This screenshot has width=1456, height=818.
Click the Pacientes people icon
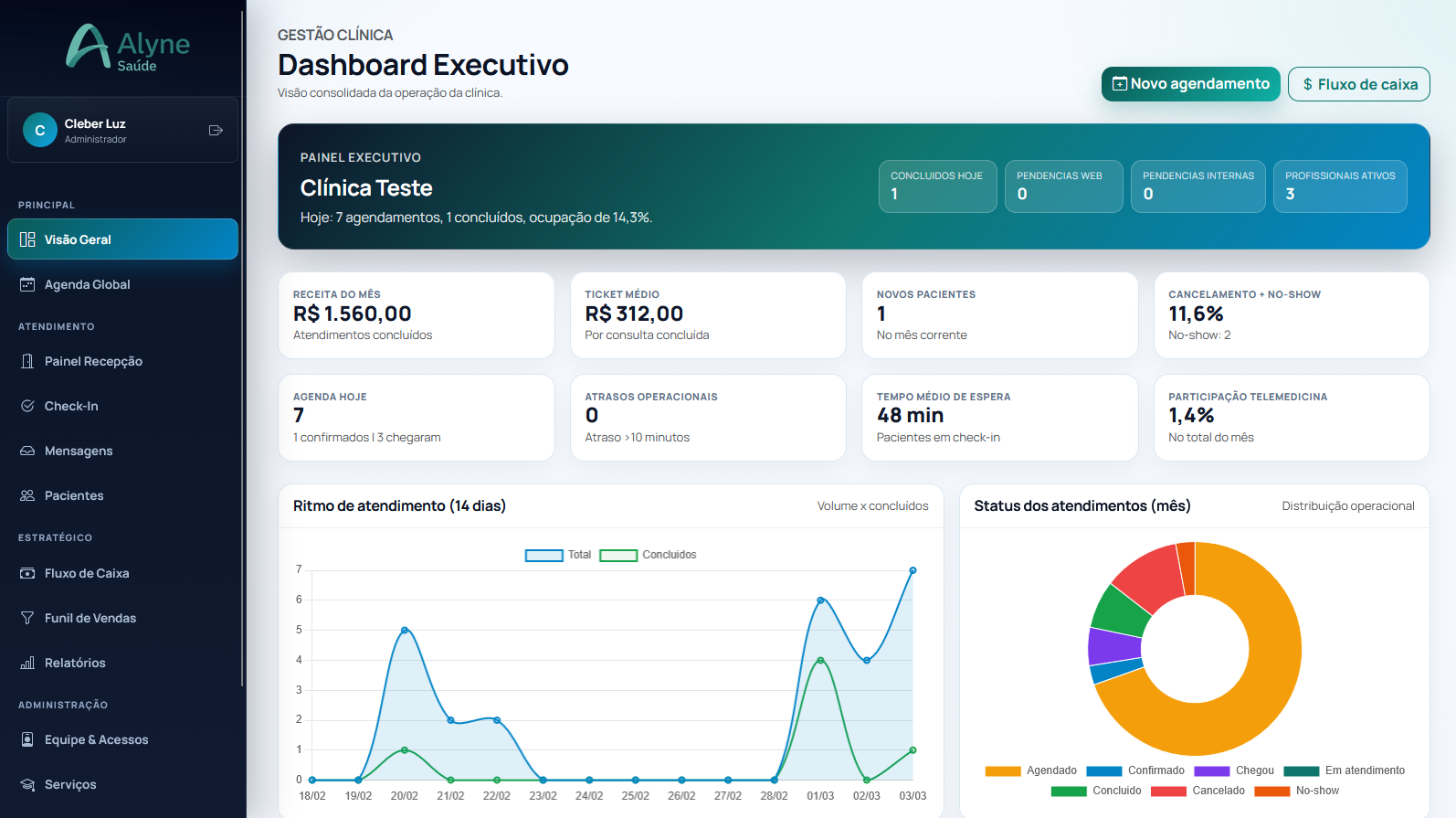27,495
